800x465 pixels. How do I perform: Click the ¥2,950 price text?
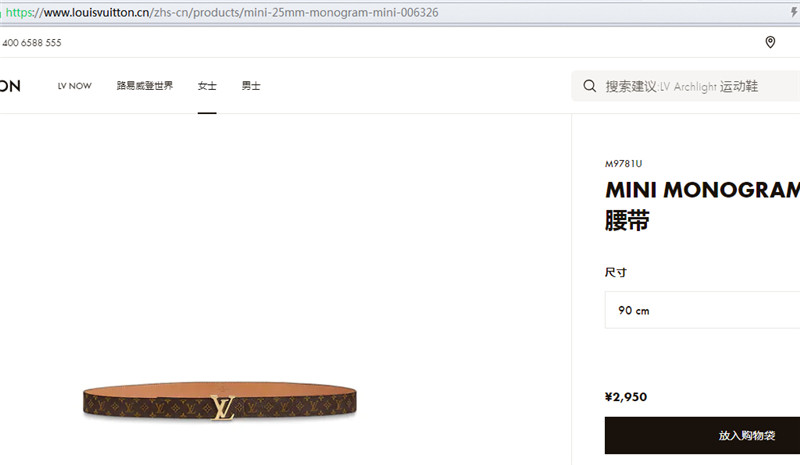[x=626, y=397]
